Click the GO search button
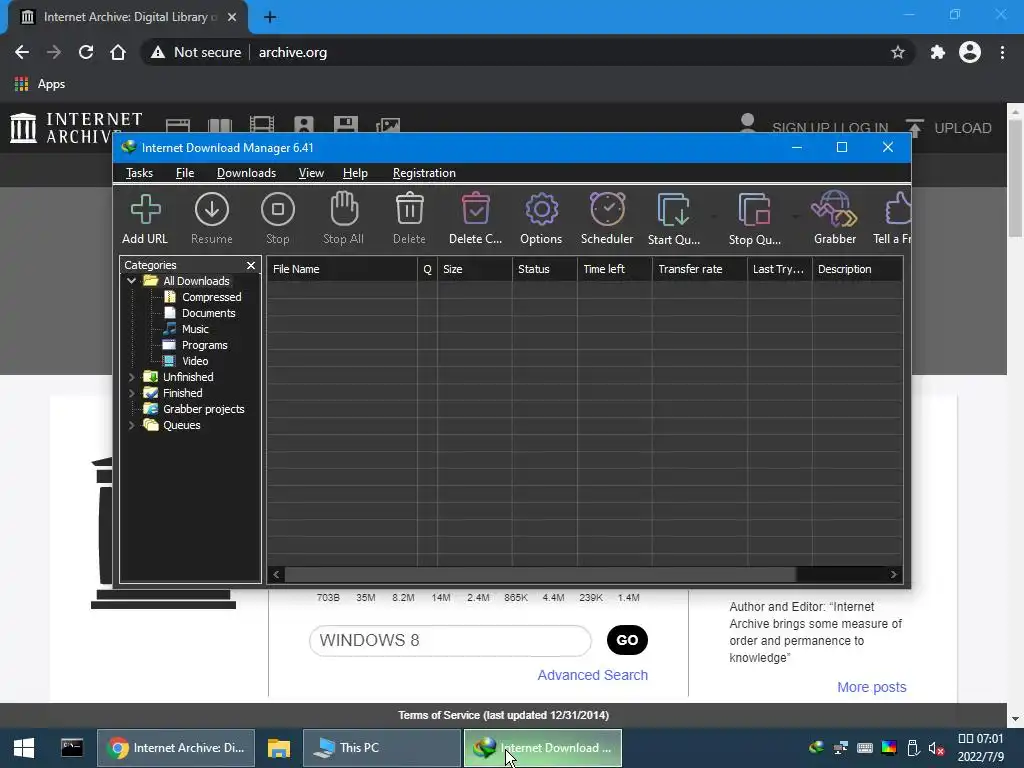 click(627, 640)
